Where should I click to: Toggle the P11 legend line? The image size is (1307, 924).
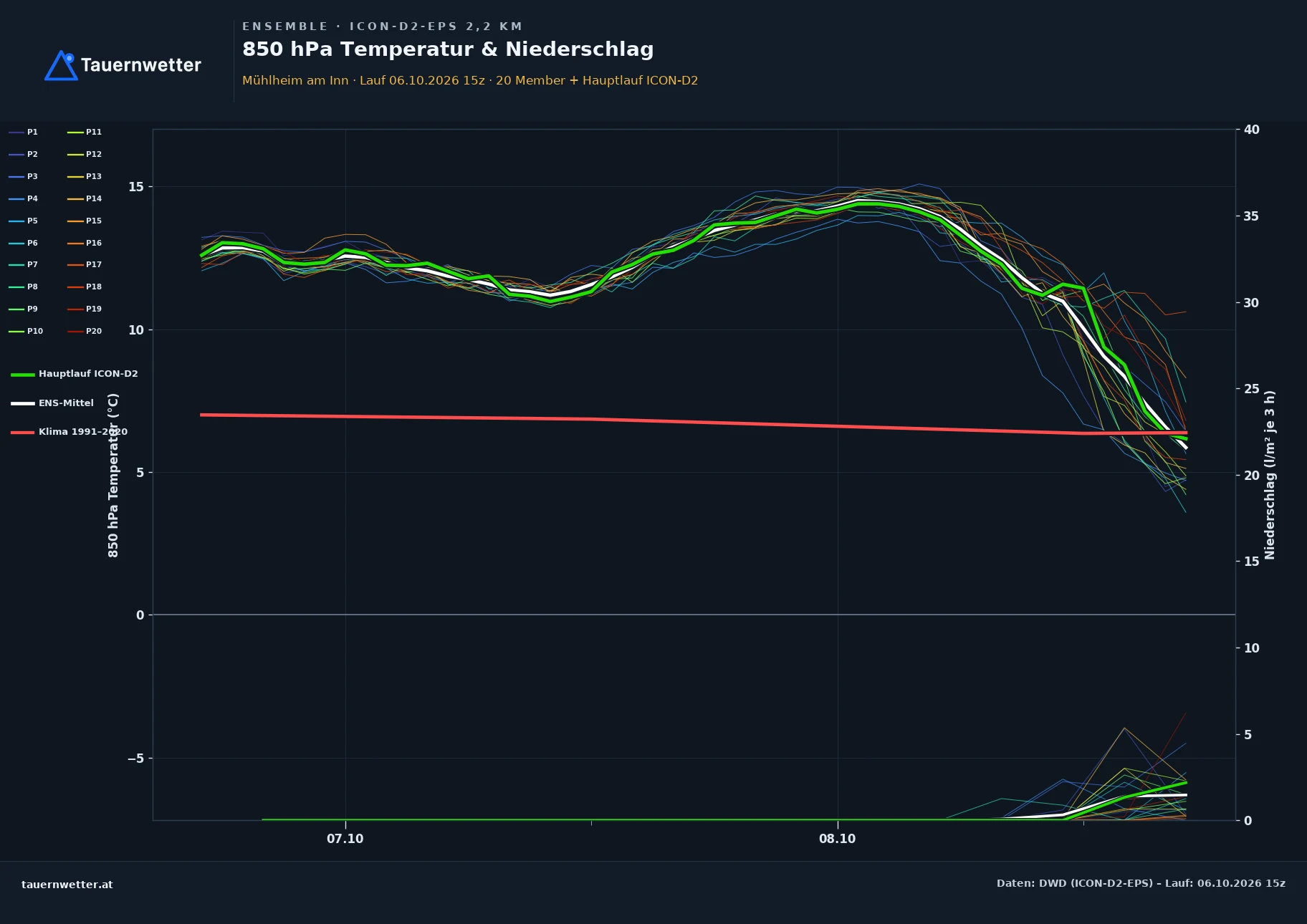[x=85, y=132]
